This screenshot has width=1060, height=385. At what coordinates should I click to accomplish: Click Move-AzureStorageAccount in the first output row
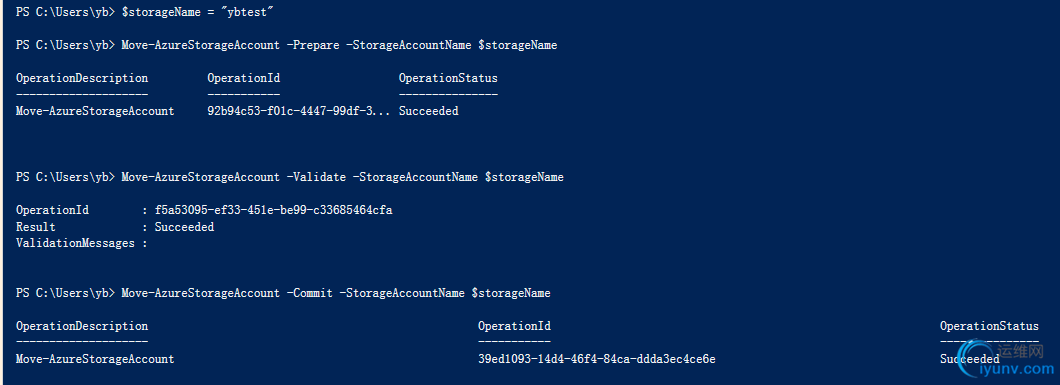[95, 111]
